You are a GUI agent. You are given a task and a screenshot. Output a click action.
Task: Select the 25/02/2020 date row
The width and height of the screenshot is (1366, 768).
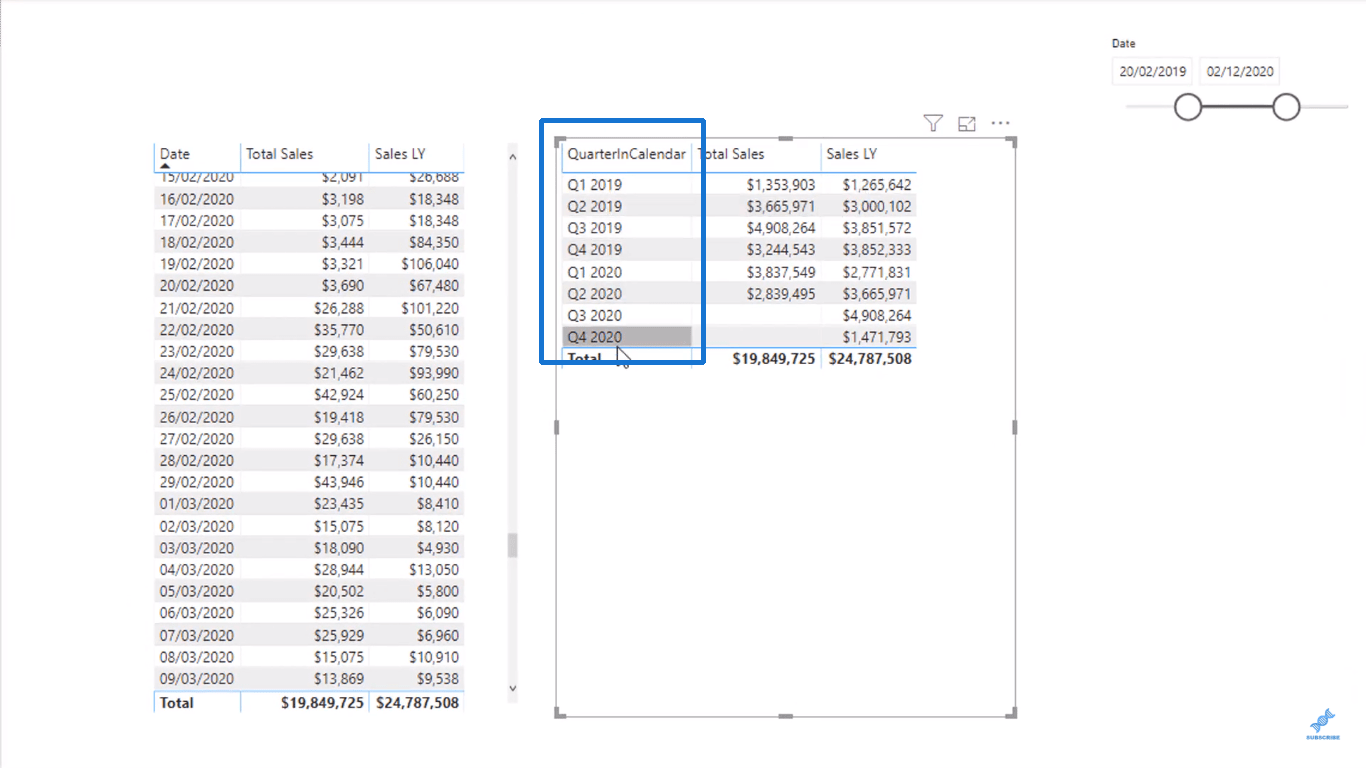pos(309,395)
